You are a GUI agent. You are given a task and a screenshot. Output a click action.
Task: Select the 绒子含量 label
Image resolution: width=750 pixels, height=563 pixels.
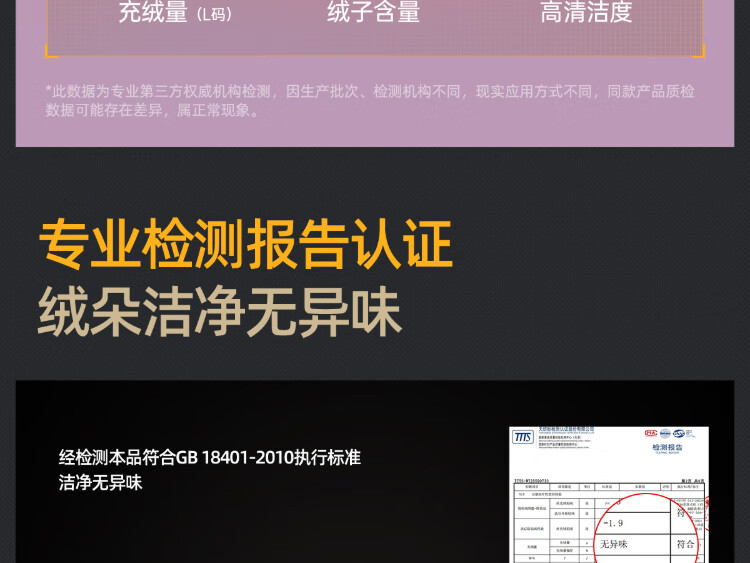374,13
